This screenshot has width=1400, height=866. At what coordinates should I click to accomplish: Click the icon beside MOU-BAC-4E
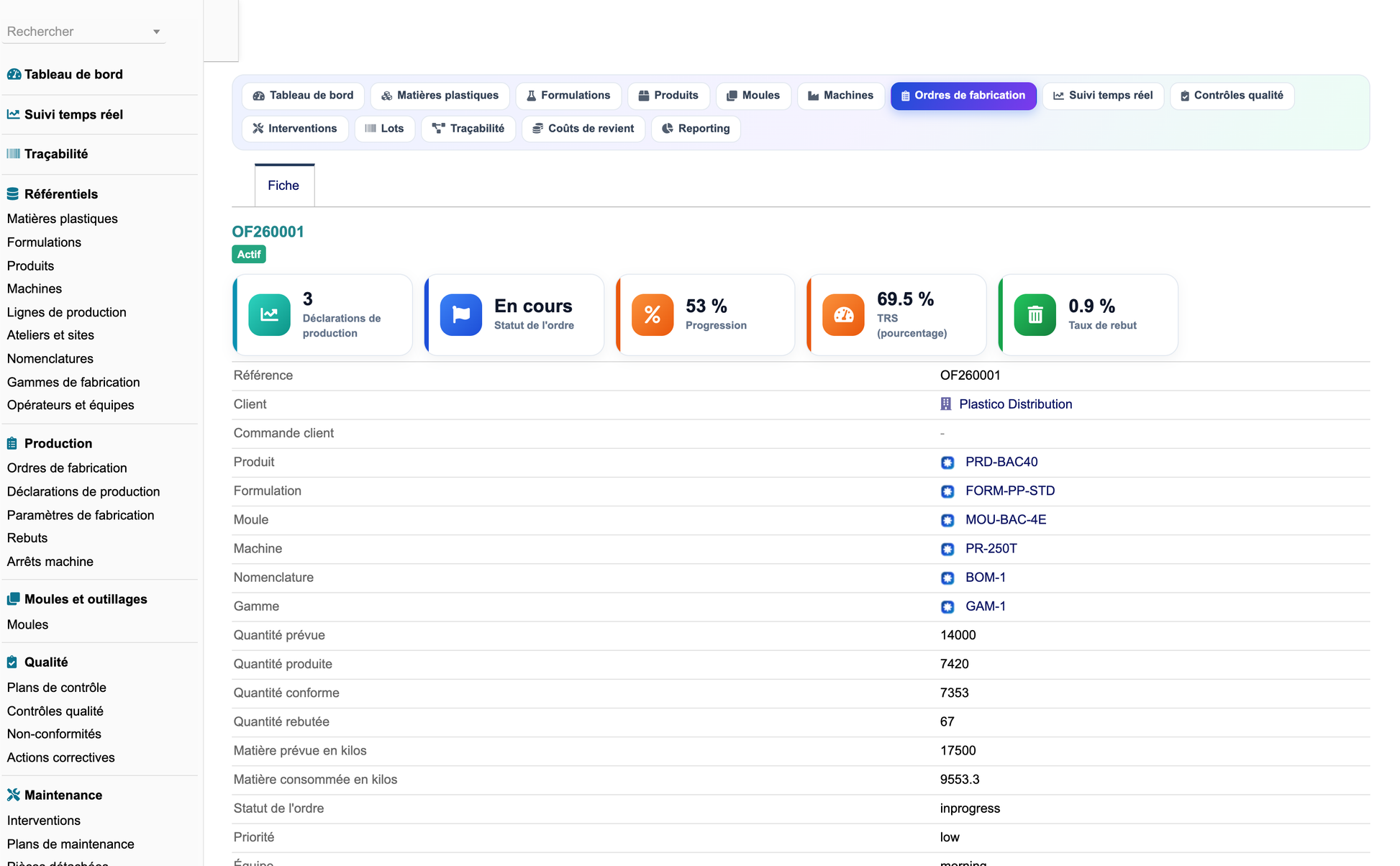[x=947, y=520]
